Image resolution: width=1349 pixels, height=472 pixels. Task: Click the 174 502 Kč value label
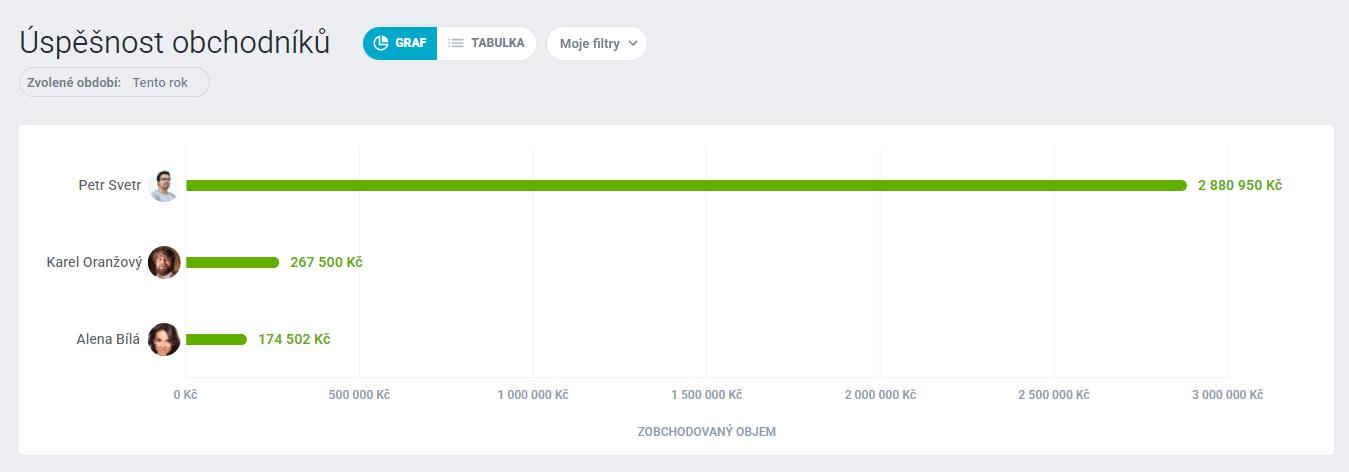(x=294, y=339)
